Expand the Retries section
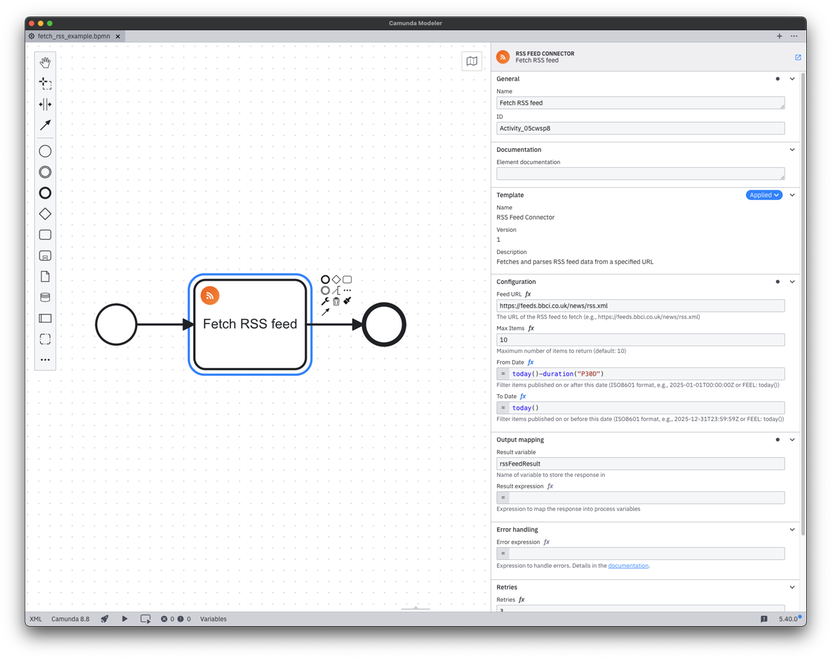 coord(792,587)
